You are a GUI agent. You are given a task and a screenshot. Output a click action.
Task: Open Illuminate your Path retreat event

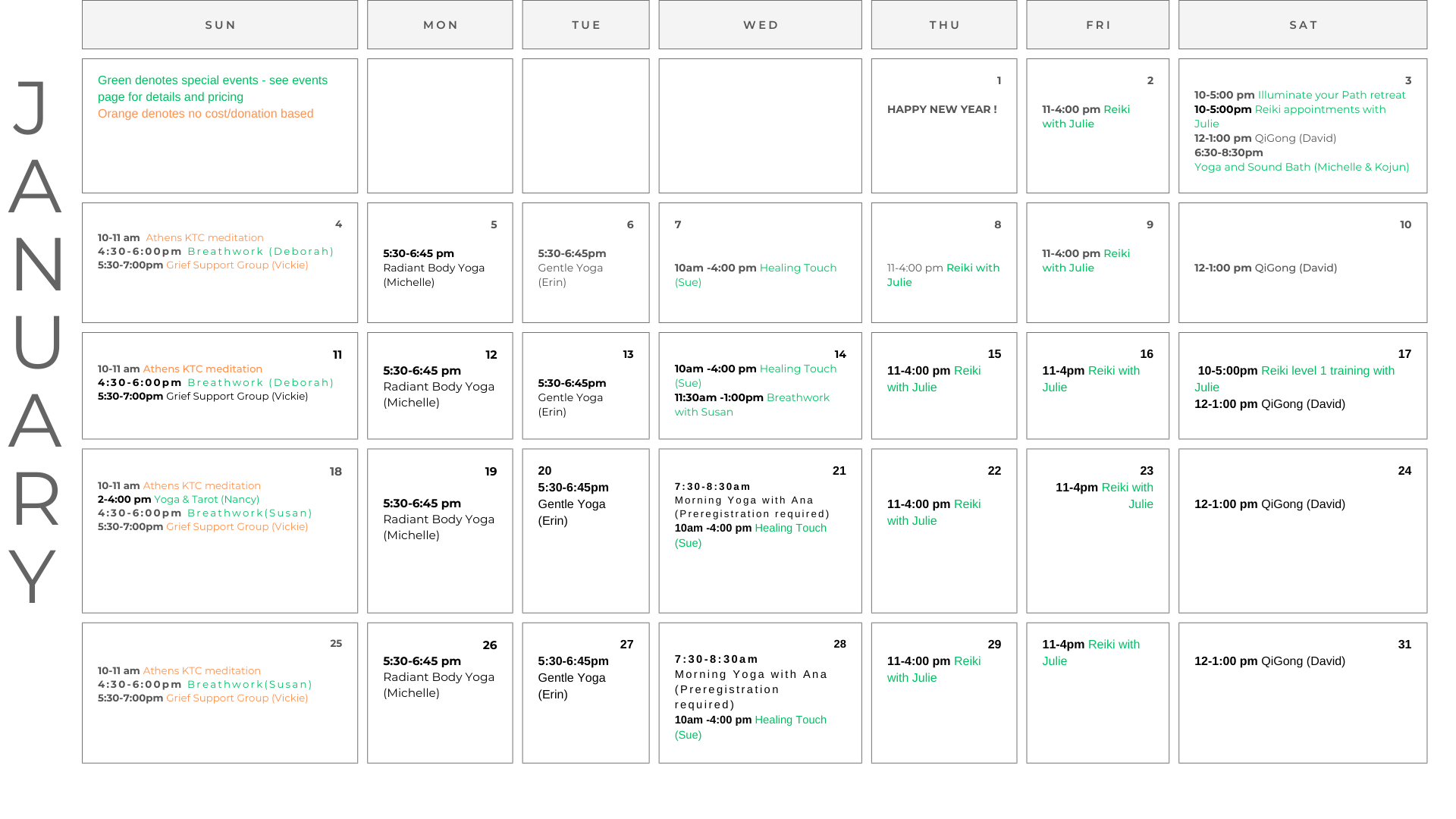[x=1331, y=95]
